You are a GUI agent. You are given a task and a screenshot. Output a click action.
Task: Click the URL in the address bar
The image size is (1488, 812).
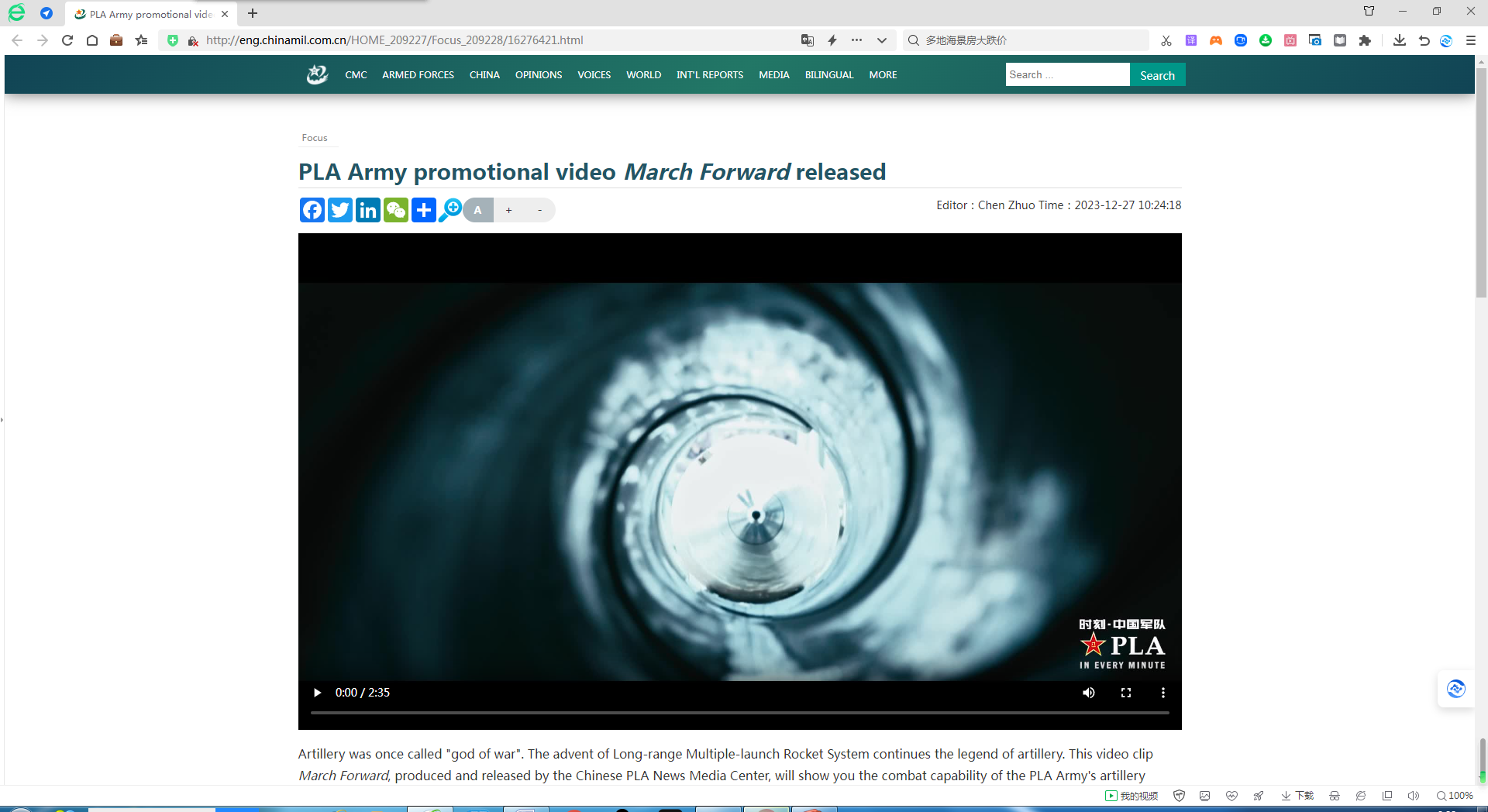tap(394, 40)
